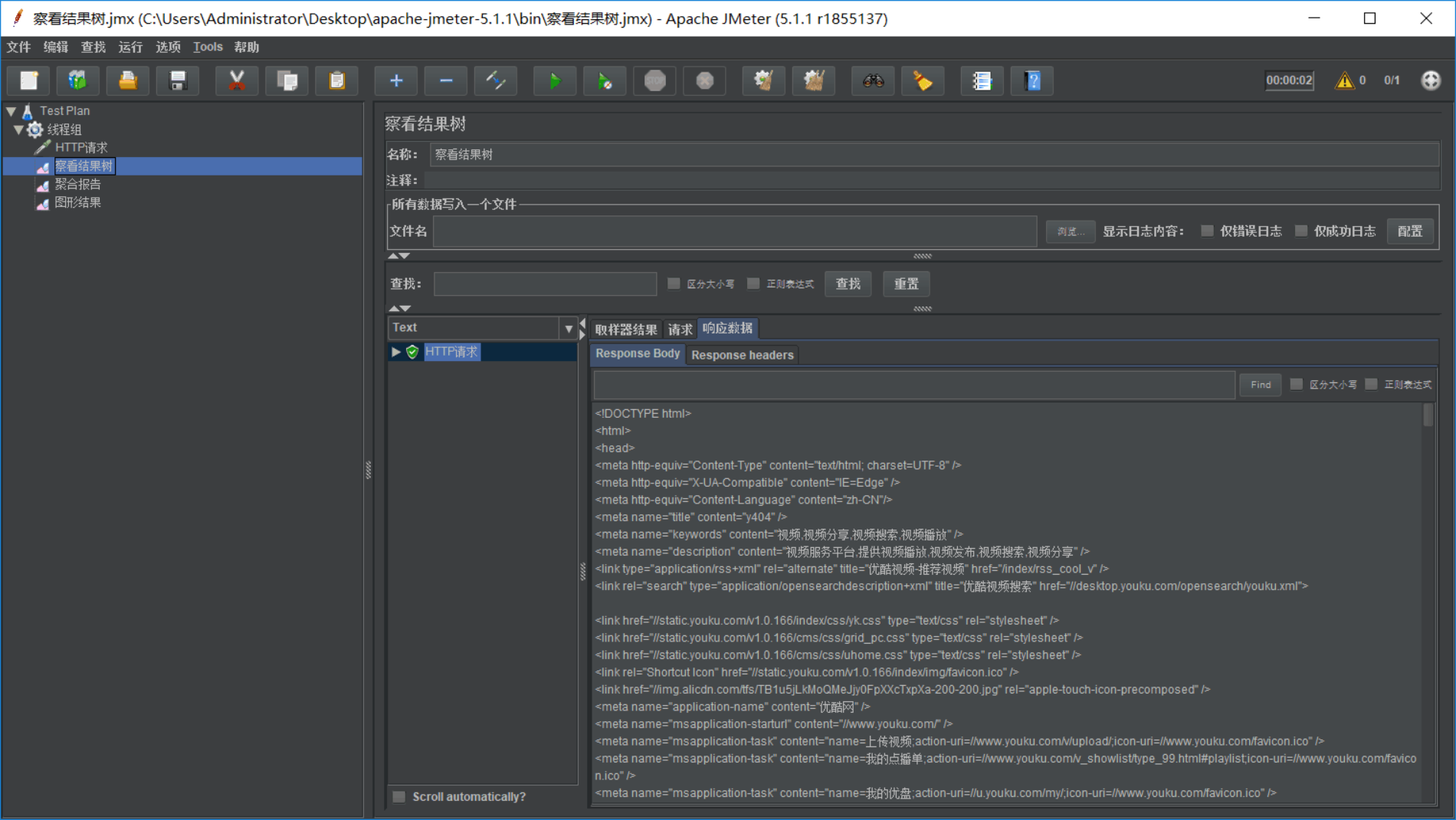
Task: Click the 查找 search text field
Action: (545, 284)
